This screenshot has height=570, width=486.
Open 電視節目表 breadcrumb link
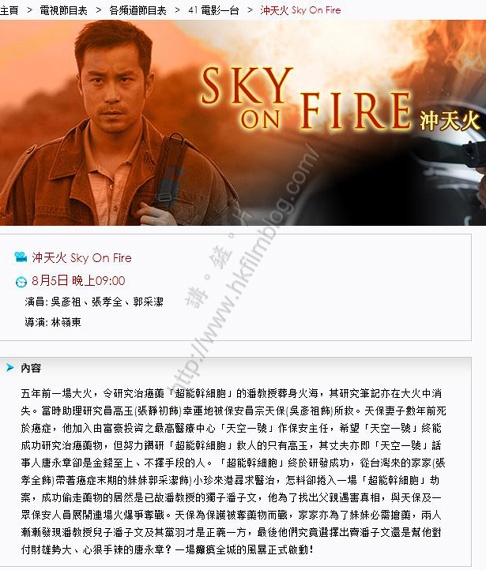pos(64,10)
